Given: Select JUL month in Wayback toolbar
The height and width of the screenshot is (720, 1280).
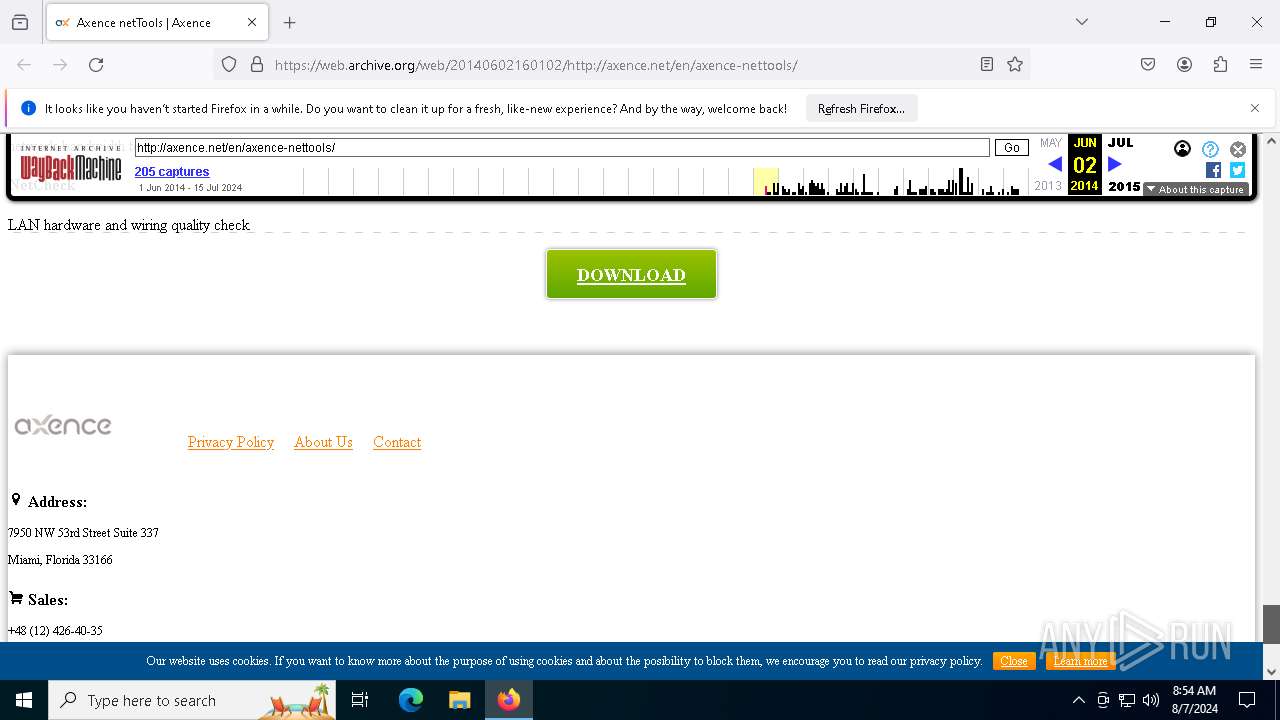Looking at the screenshot, I should pyautogui.click(x=1120, y=143).
